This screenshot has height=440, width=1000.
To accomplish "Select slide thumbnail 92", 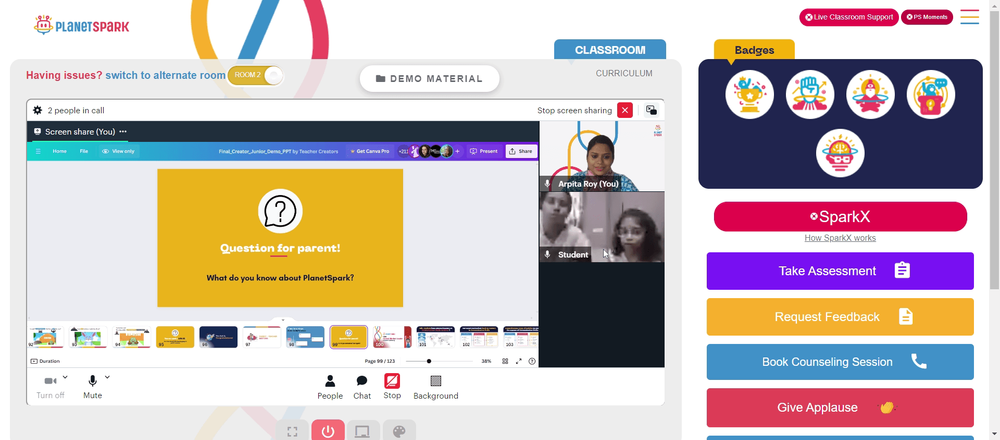I will point(46,337).
